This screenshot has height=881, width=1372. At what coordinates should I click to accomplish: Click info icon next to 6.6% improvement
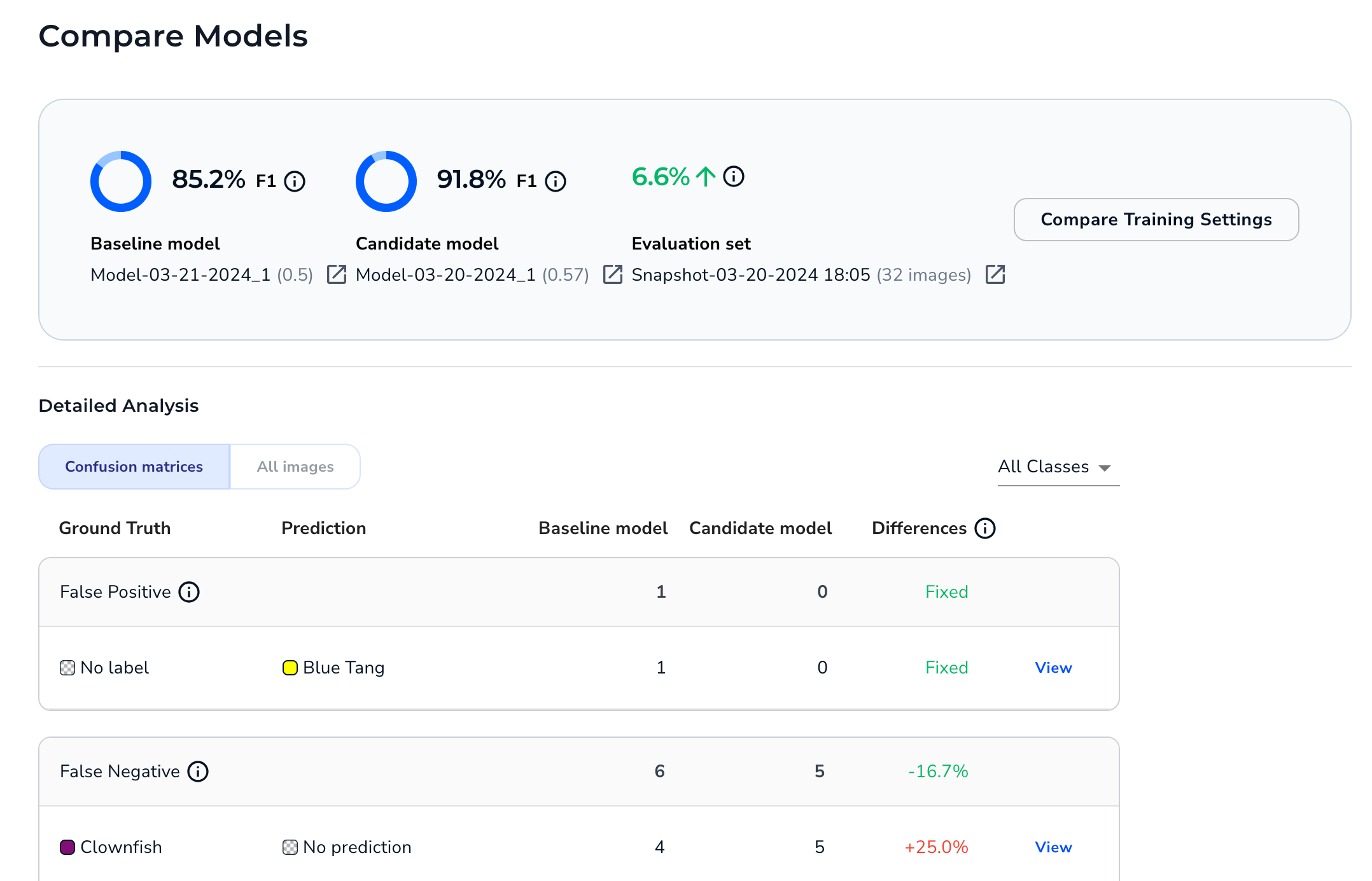click(734, 176)
